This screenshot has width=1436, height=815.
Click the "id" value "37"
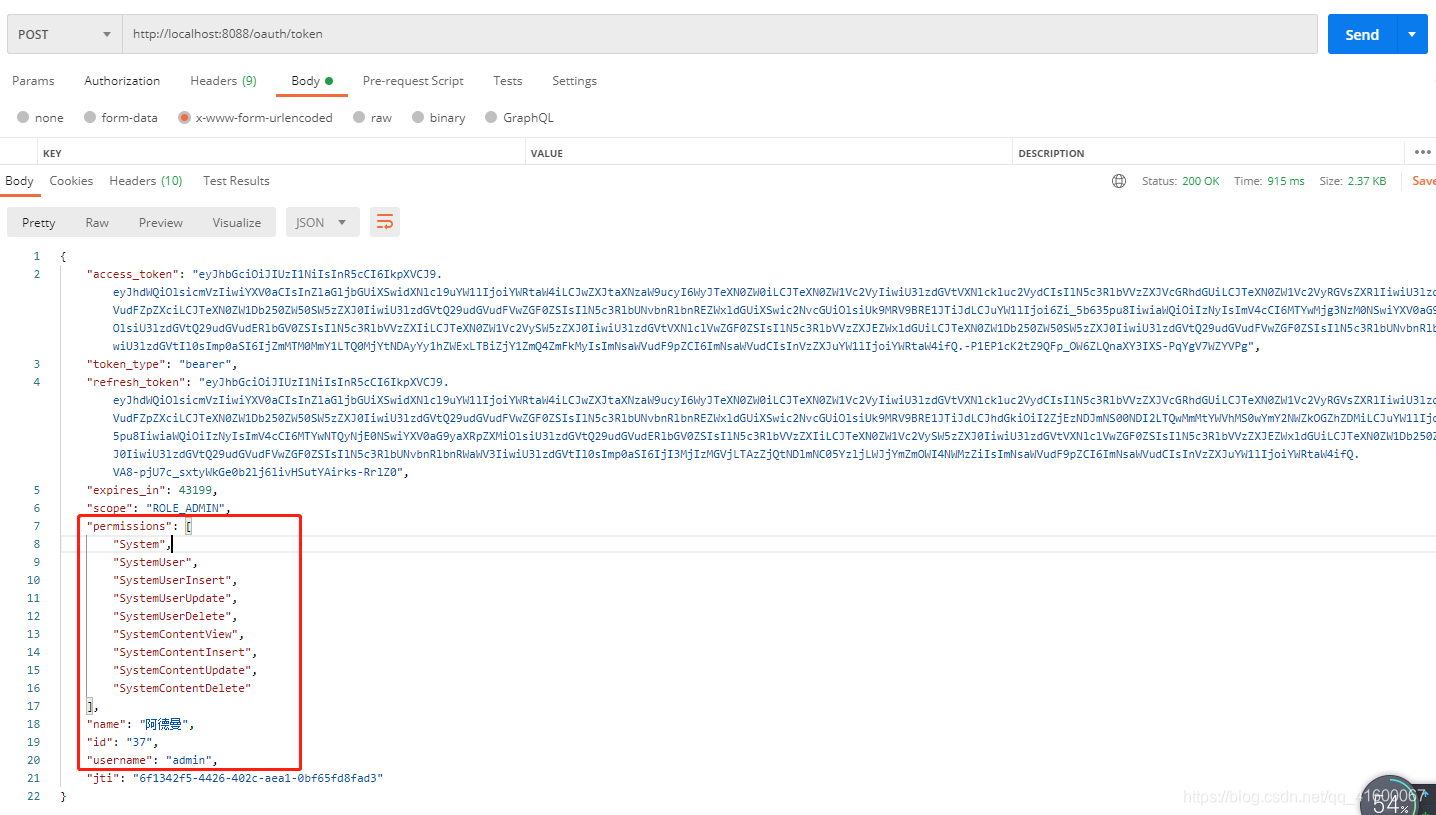pos(139,742)
